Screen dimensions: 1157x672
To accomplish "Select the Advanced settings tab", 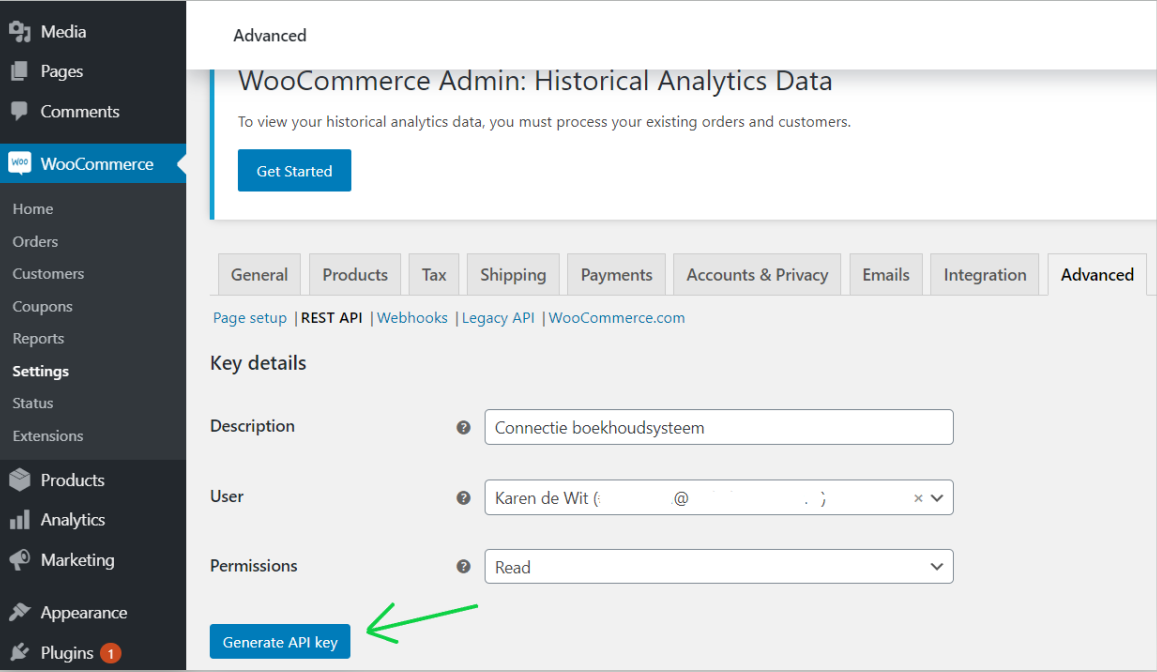I will 1097,274.
